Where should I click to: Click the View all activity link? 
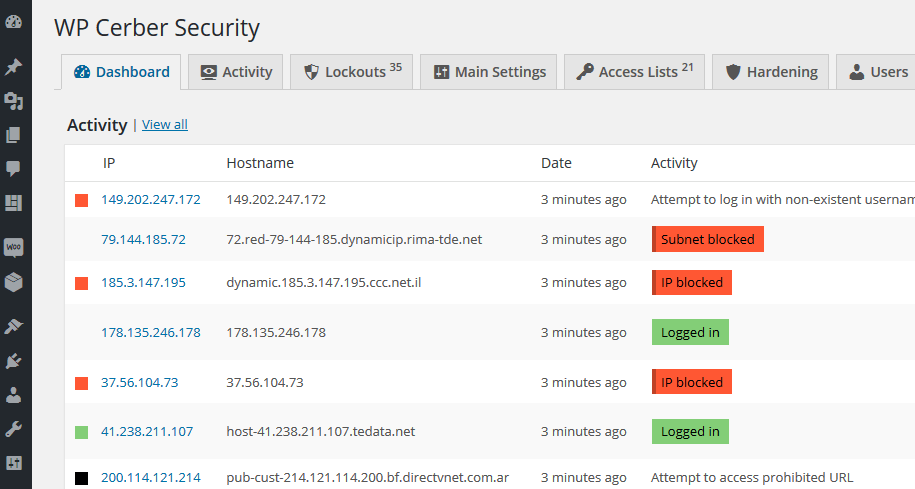coord(165,124)
